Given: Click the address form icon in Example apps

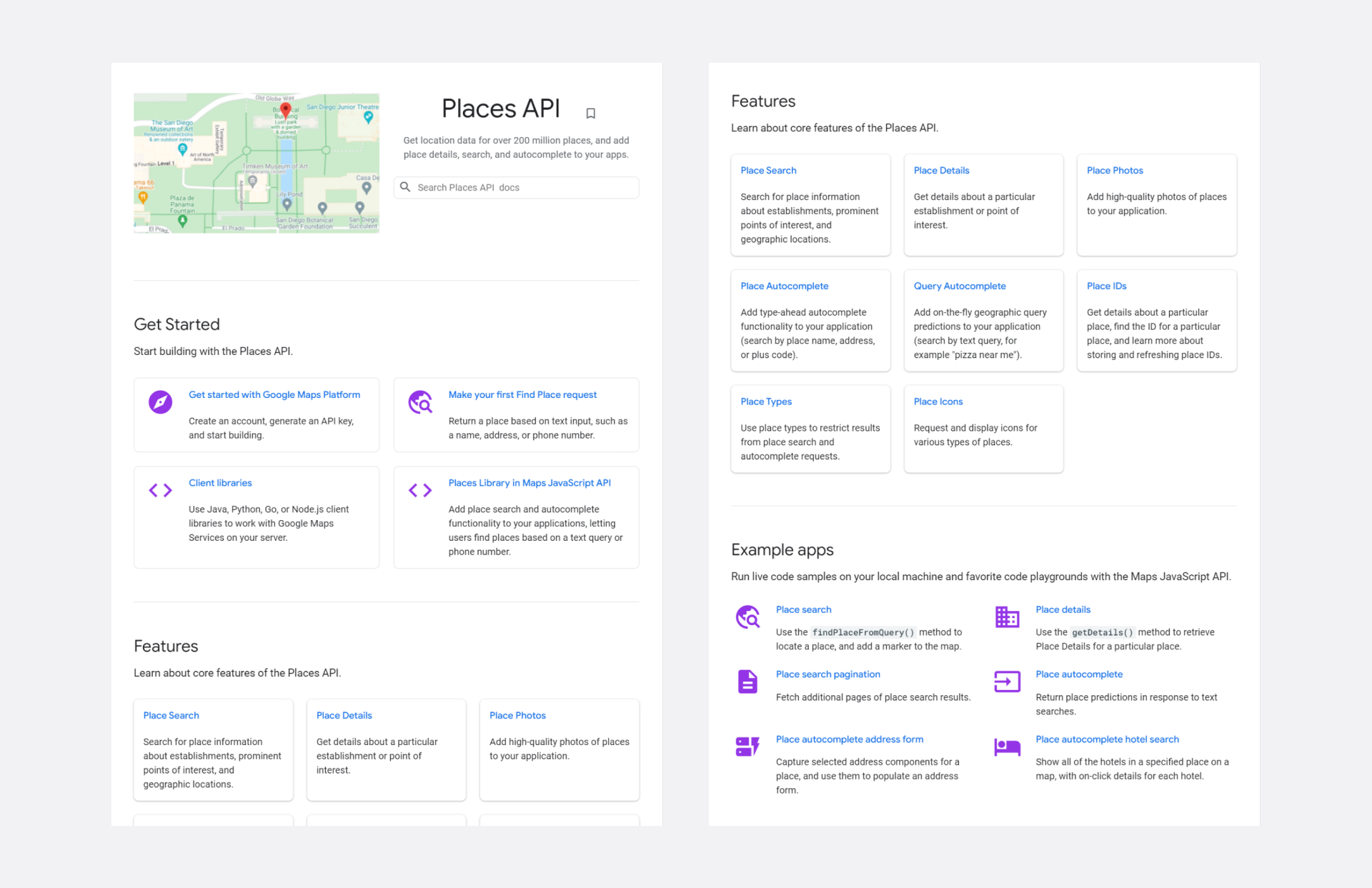Looking at the screenshot, I should pyautogui.click(x=747, y=747).
